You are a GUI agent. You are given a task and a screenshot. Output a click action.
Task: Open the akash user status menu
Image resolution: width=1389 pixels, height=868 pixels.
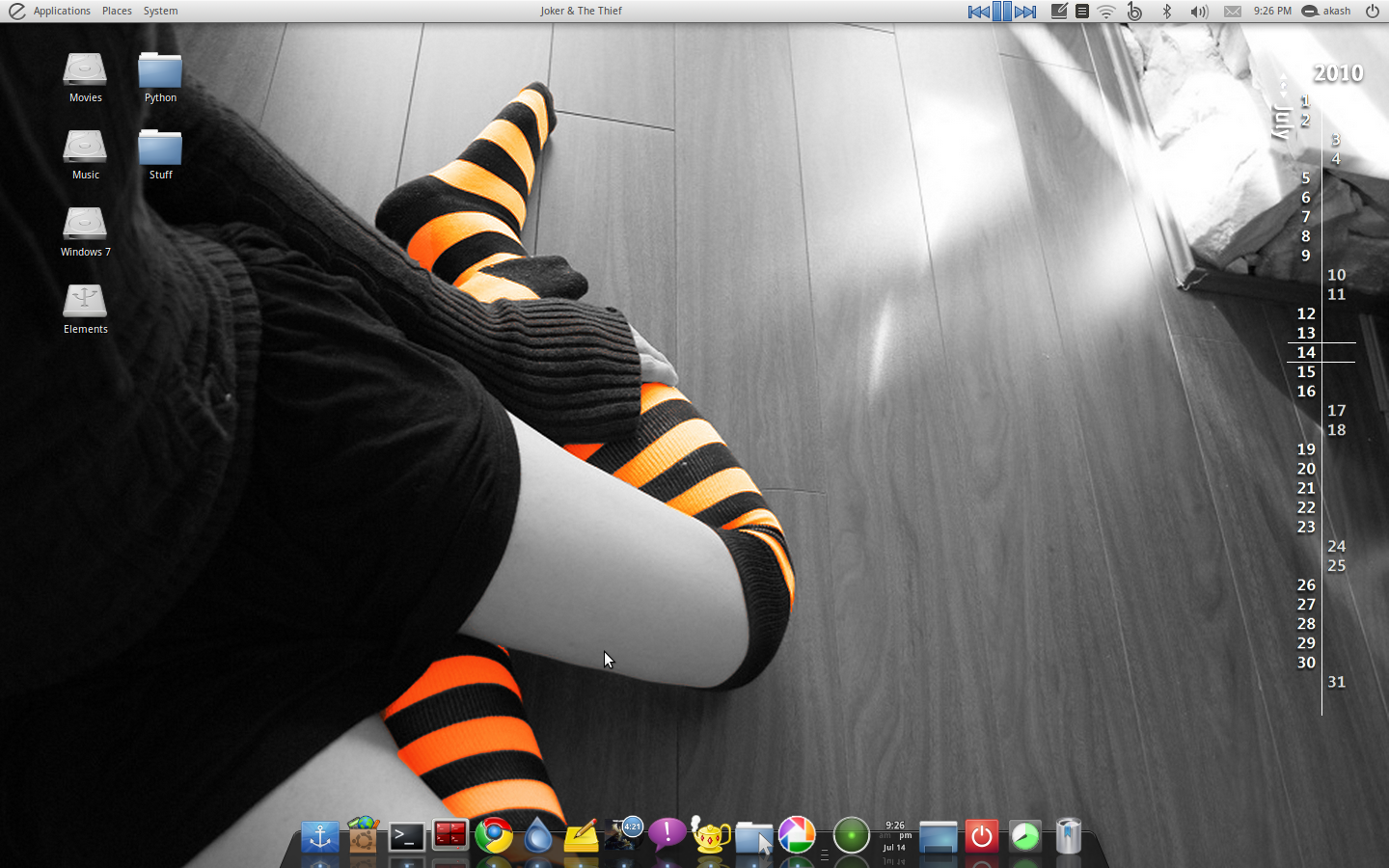pyautogui.click(x=1326, y=11)
